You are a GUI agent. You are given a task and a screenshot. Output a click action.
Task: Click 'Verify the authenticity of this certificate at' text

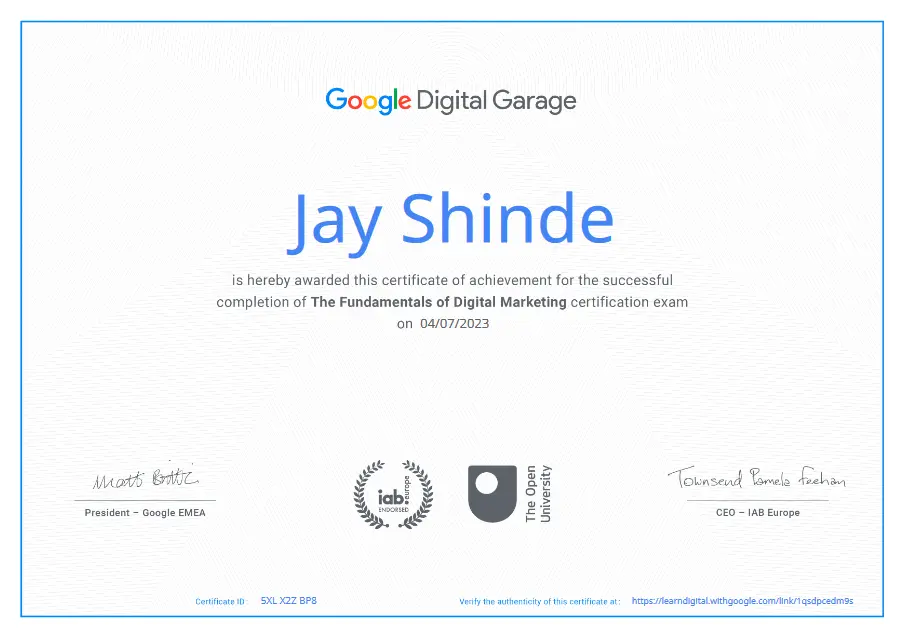540,601
